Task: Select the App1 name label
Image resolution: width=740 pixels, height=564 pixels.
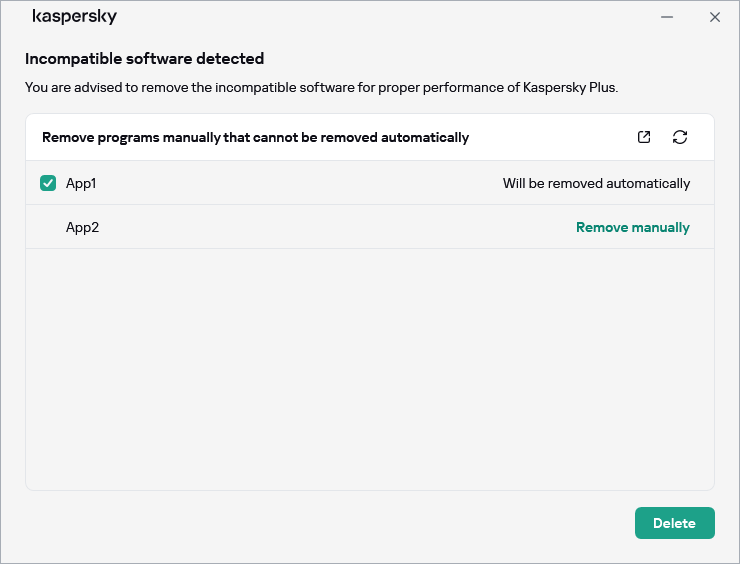Action: 81,183
